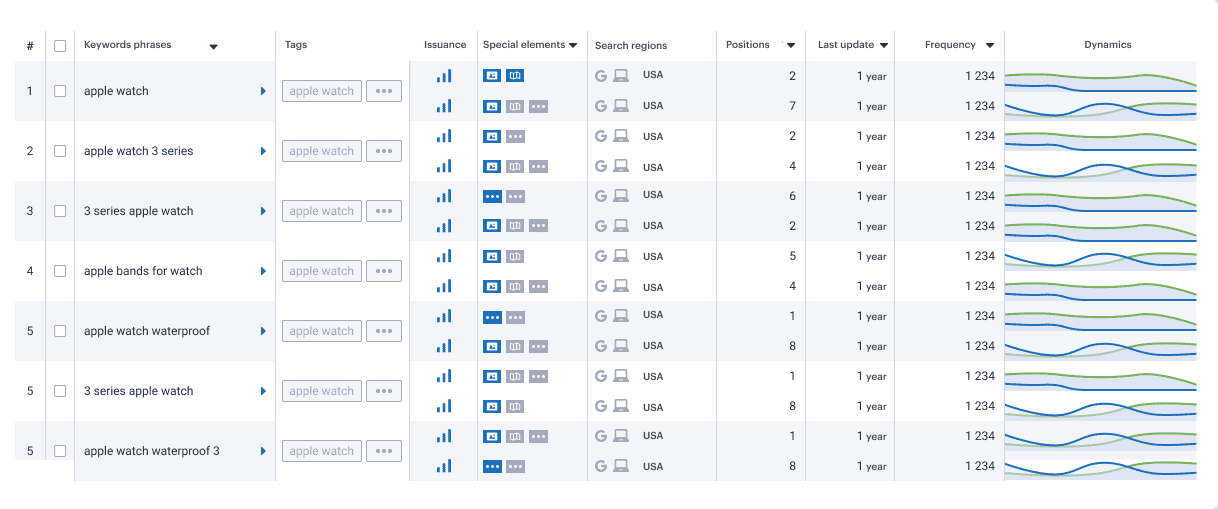Open the Special elements column dropdown

573,45
